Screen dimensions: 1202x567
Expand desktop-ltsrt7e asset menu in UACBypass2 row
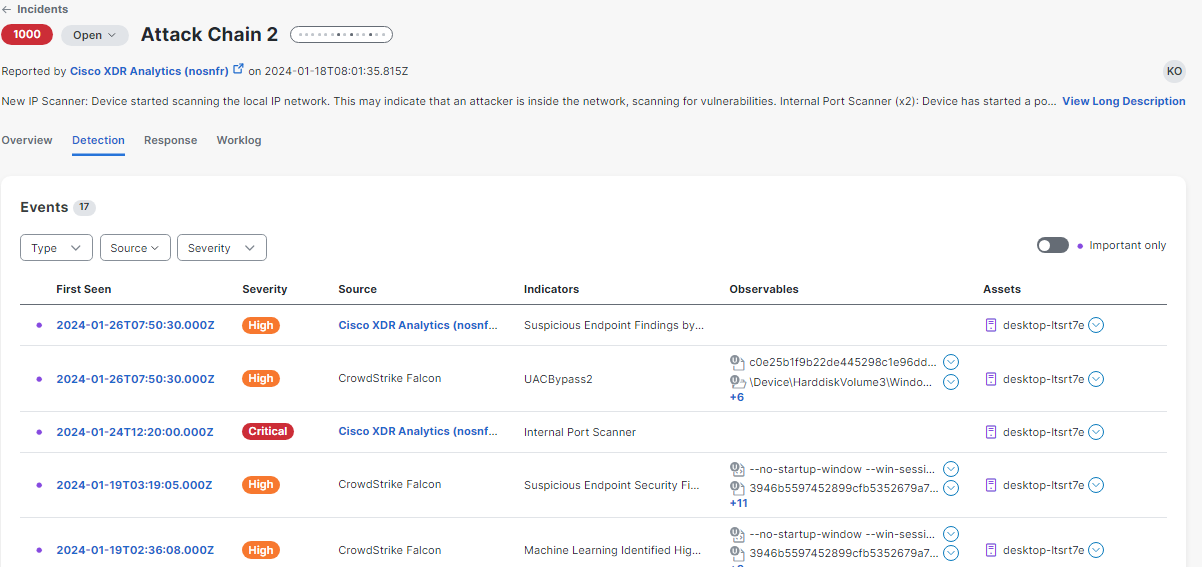1096,379
